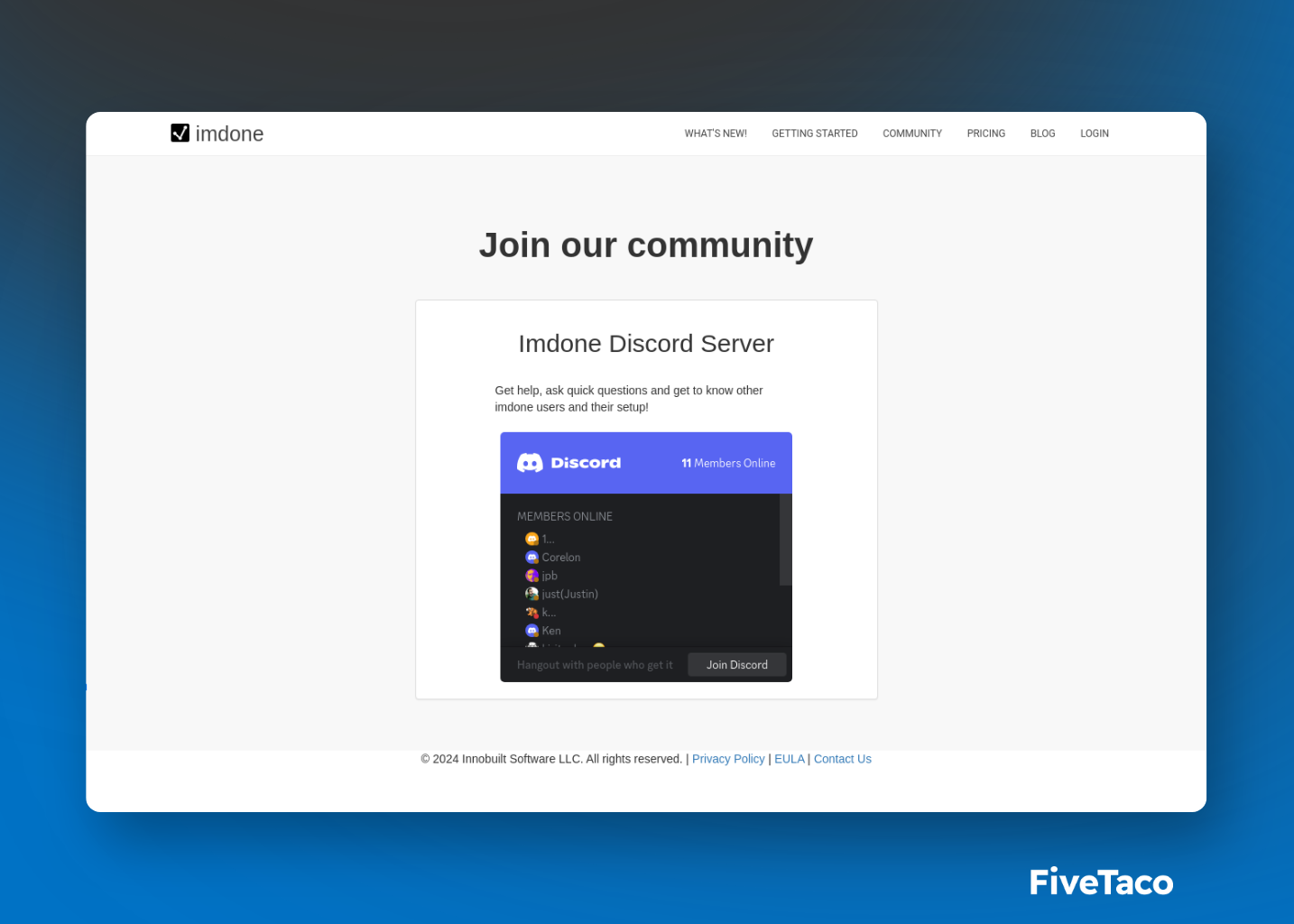Open the EULA link in footer
The width and height of the screenshot is (1294, 924).
tap(790, 759)
